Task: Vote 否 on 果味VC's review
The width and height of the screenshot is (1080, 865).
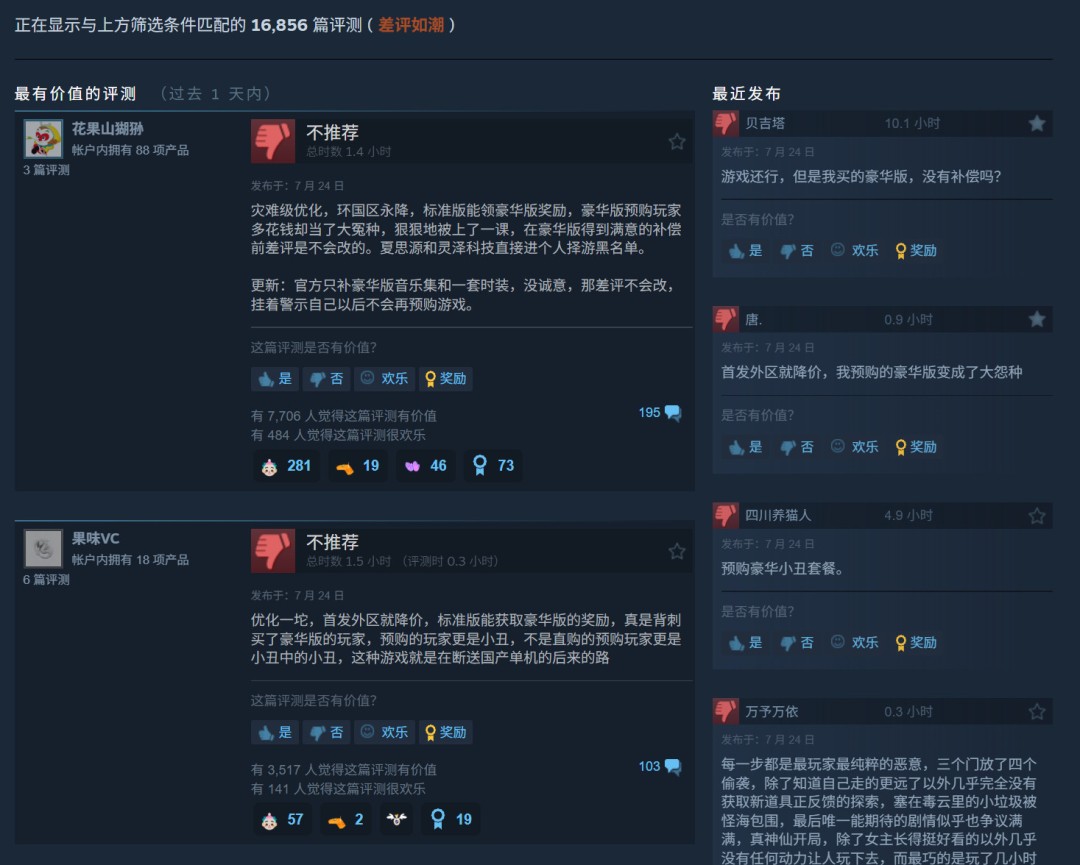Action: point(326,732)
